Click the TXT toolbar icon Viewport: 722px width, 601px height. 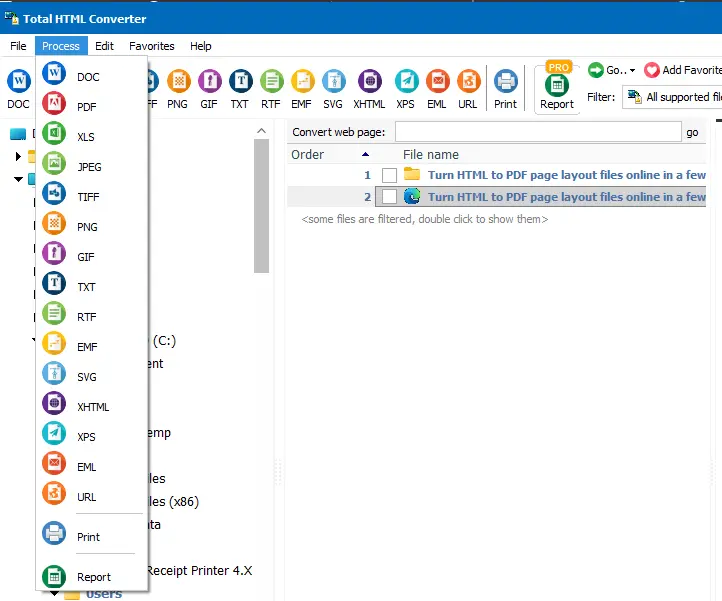[240, 89]
